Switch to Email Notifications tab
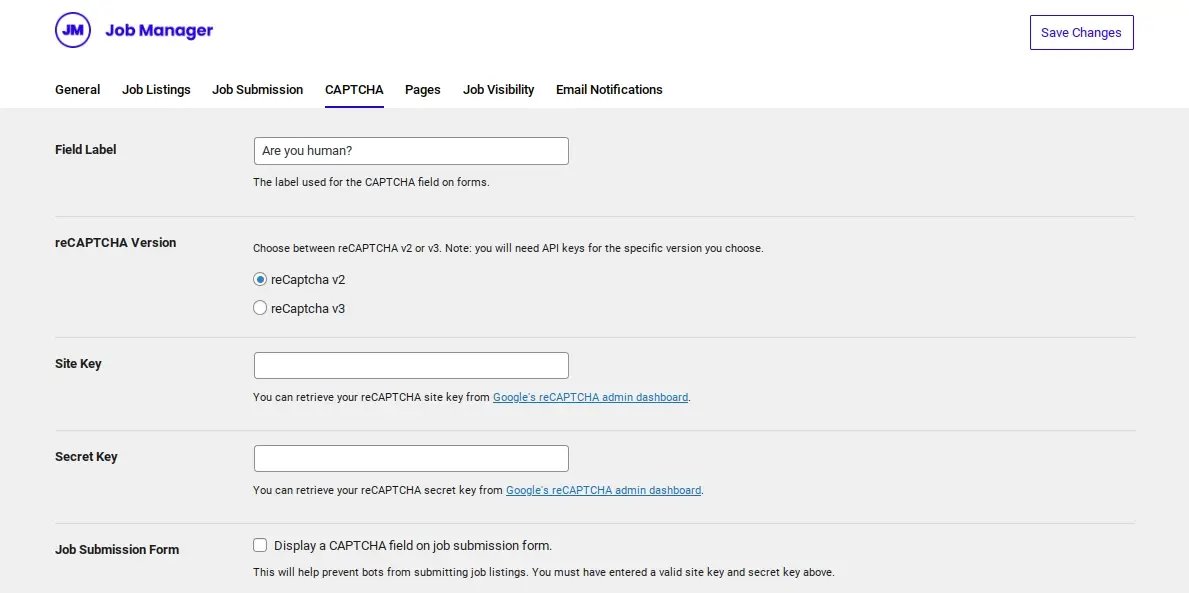 tap(609, 89)
